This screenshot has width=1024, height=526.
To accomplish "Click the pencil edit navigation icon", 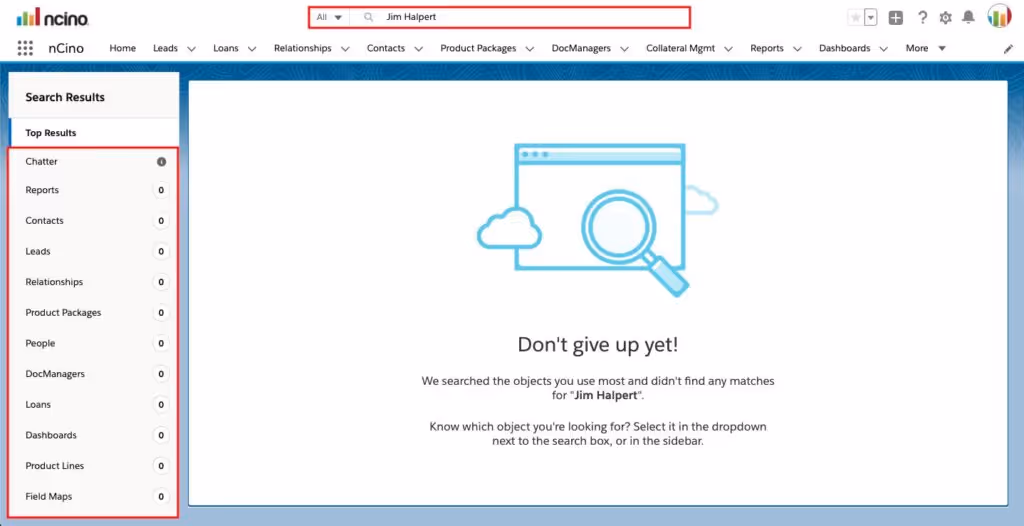I will tap(1008, 48).
